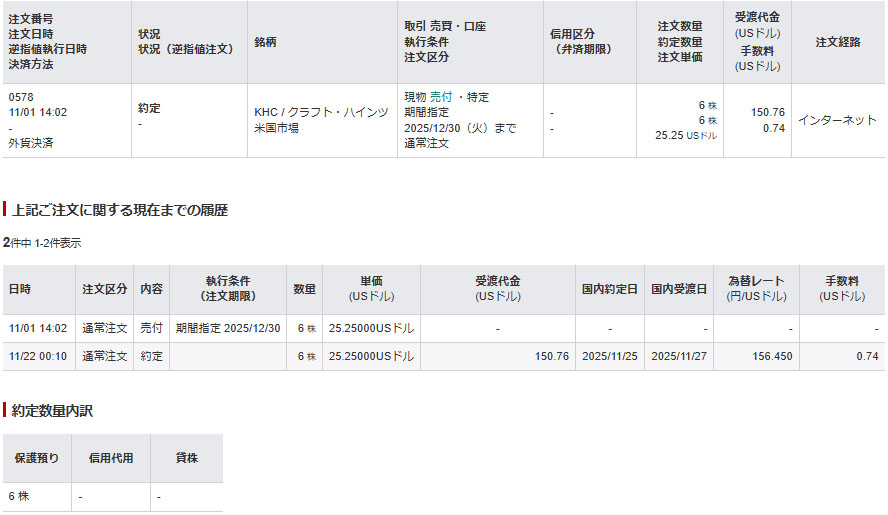Viewport: 888px width, 515px height.
Task: Click the 上記ご注文に関する現在までの履歴 section heading
Action: [x=120, y=210]
